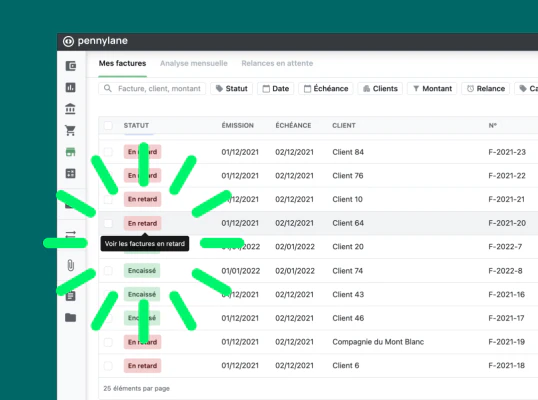Open the paperclip attachments icon
Screen dimensions: 538x400
[70, 265]
